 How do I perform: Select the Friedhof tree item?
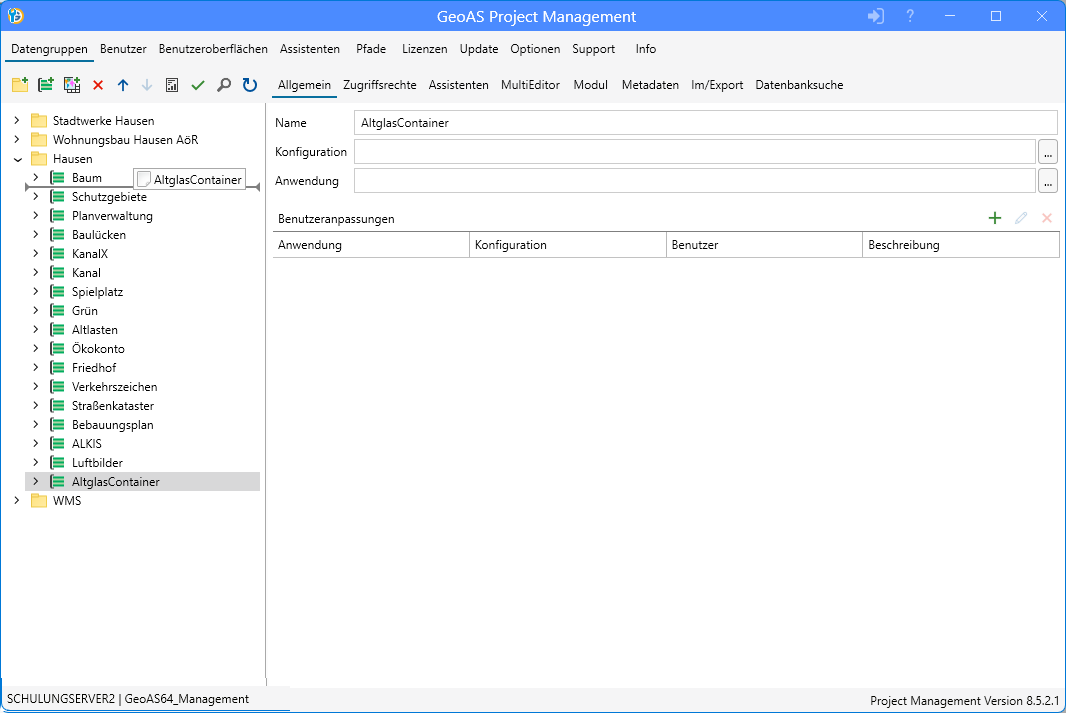point(94,368)
